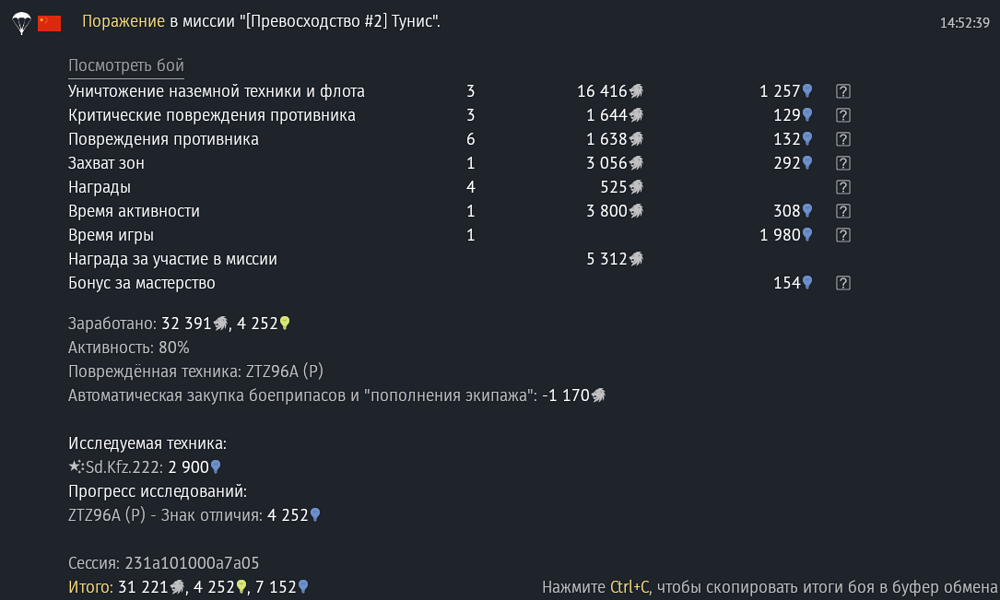Click the session ID 231a101000a7a05
Screen dimensions: 1000x600
(x=192, y=563)
